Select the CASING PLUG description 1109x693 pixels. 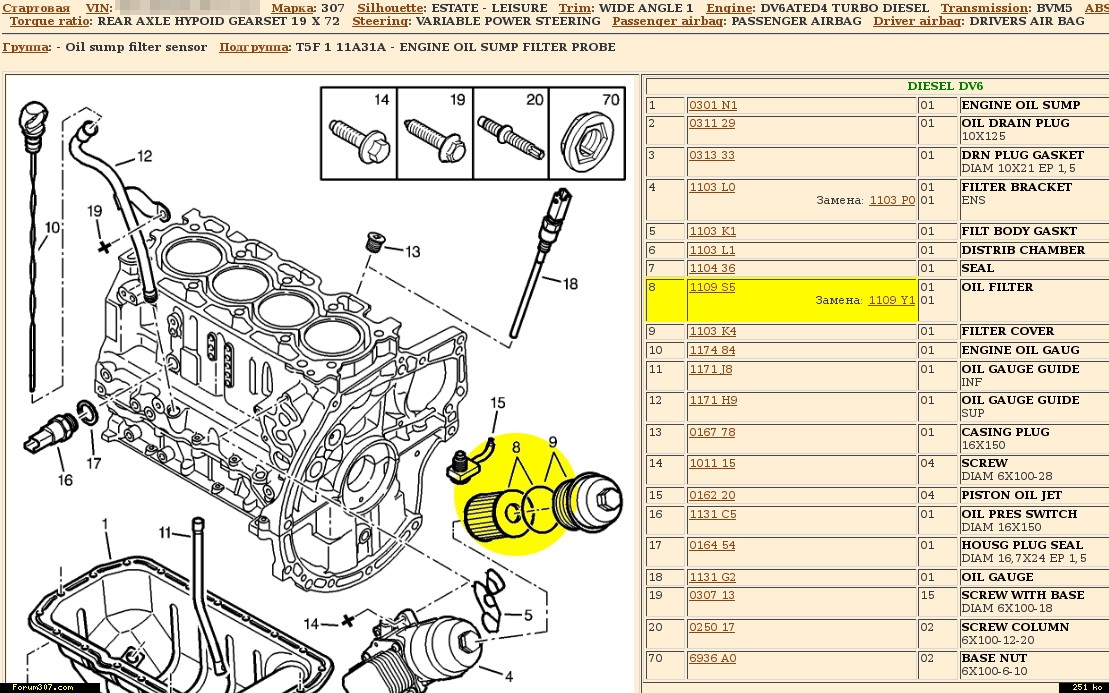coord(1005,432)
